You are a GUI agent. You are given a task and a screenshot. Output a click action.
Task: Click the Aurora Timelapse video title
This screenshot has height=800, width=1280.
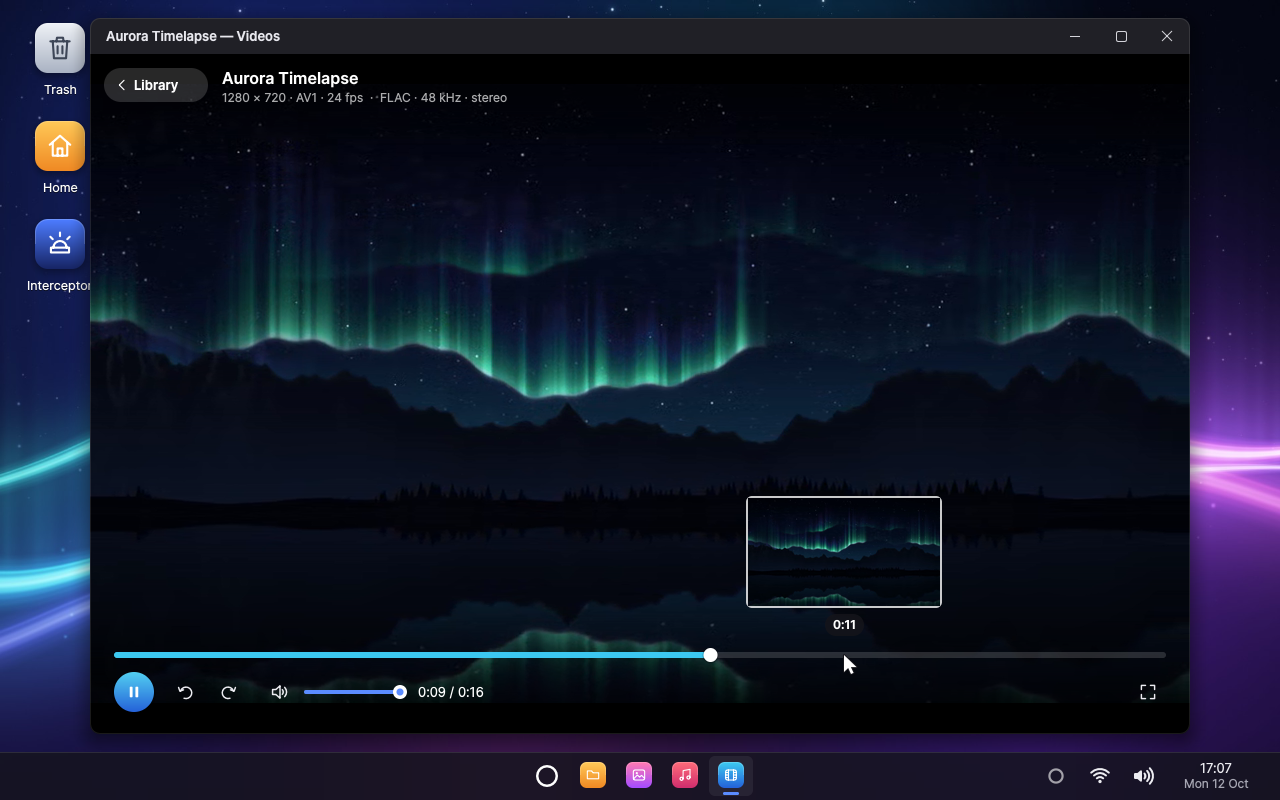point(290,78)
